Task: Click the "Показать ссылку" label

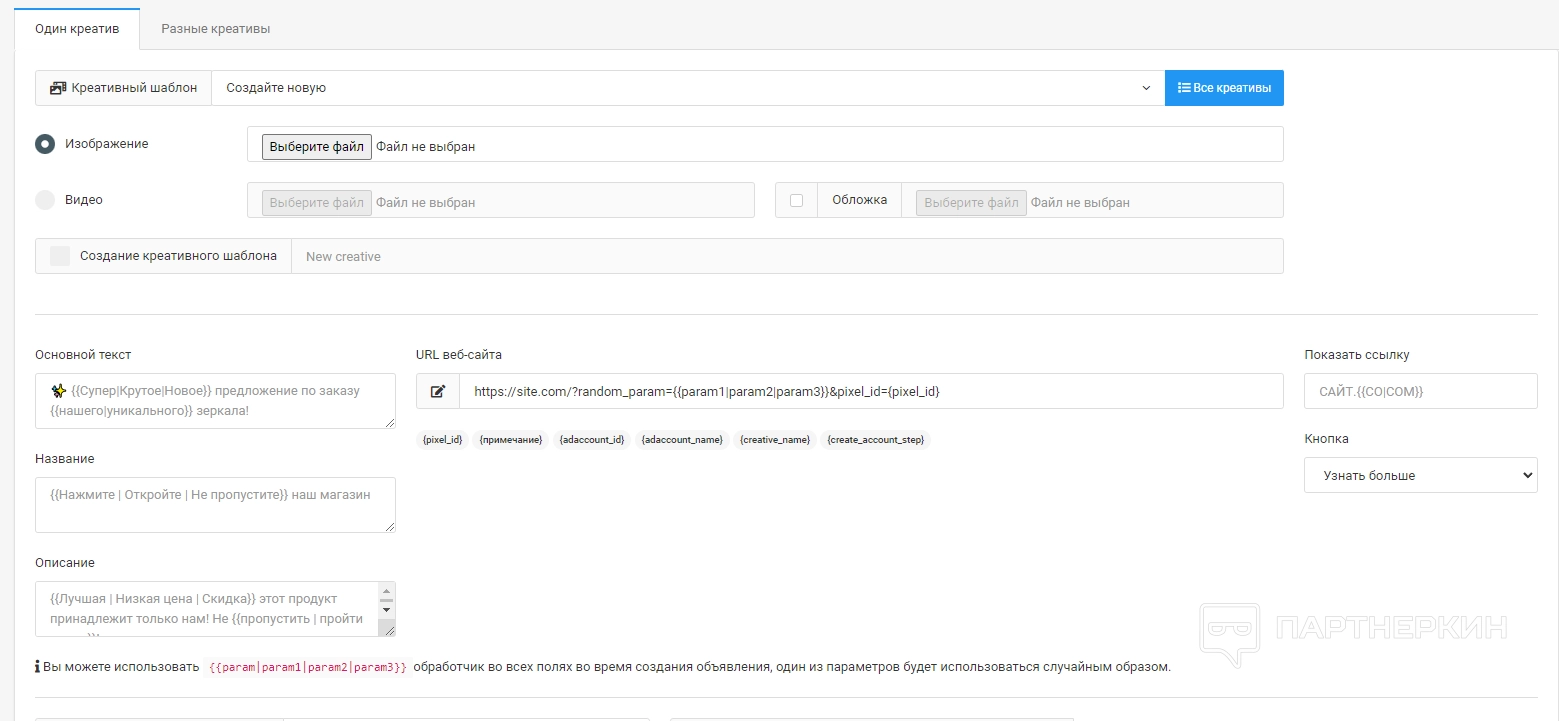Action: [1357, 354]
